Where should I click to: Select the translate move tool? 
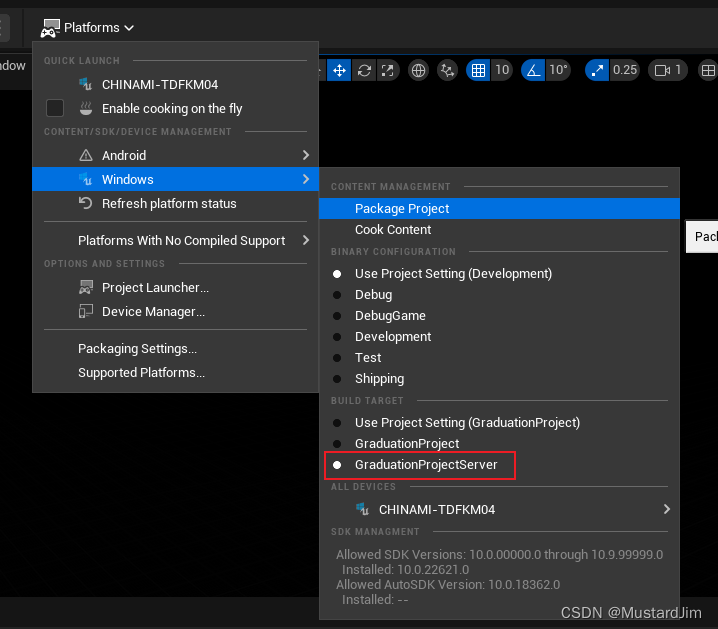(x=339, y=70)
